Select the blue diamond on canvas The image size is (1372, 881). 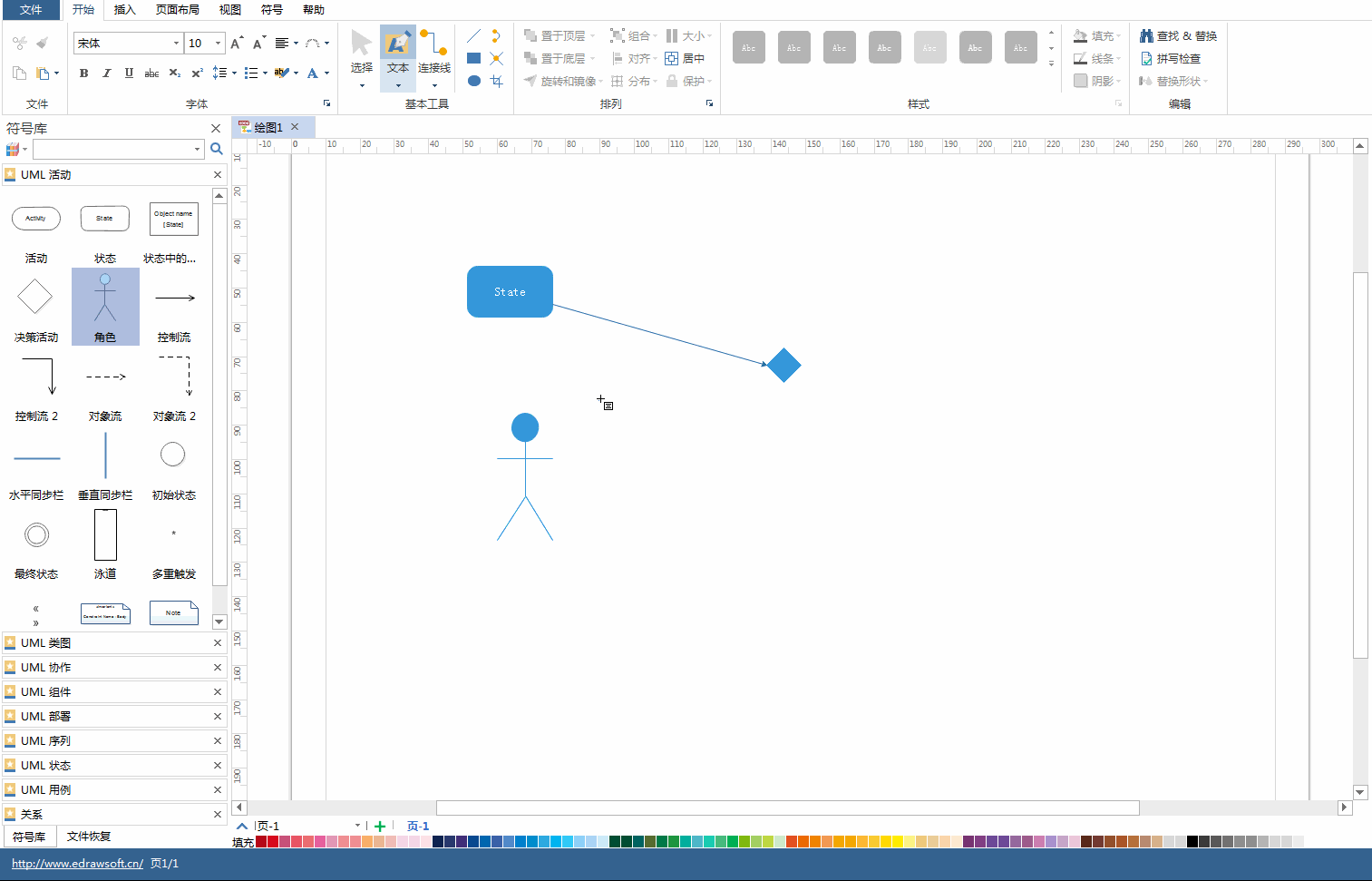pos(783,366)
